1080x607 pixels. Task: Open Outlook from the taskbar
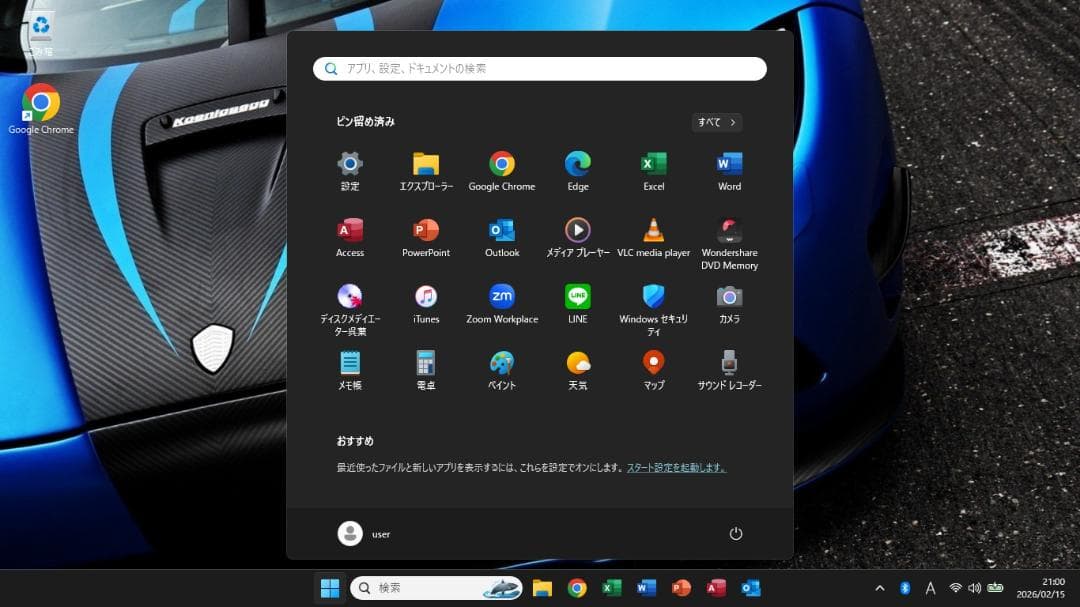click(751, 588)
